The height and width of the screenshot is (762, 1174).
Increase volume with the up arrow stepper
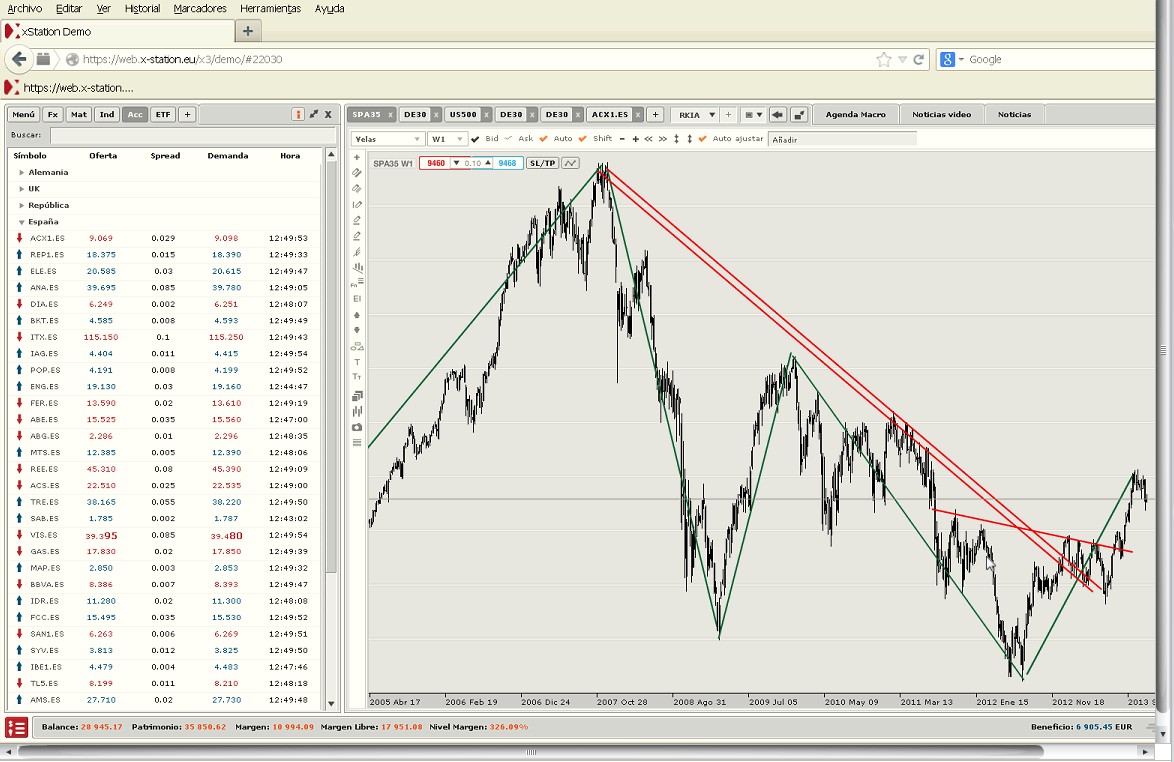[x=487, y=163]
